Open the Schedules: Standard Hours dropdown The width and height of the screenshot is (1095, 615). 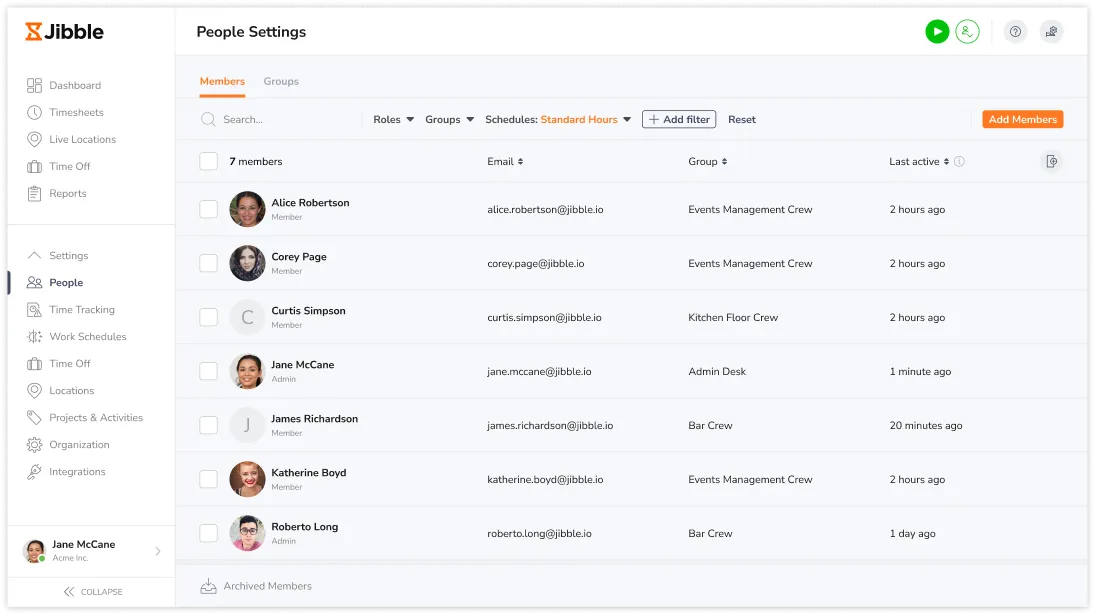[x=558, y=120]
